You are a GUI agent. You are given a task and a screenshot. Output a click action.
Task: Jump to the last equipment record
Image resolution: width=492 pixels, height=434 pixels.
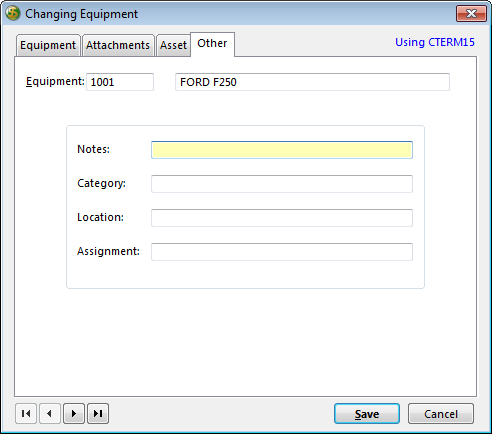98,414
